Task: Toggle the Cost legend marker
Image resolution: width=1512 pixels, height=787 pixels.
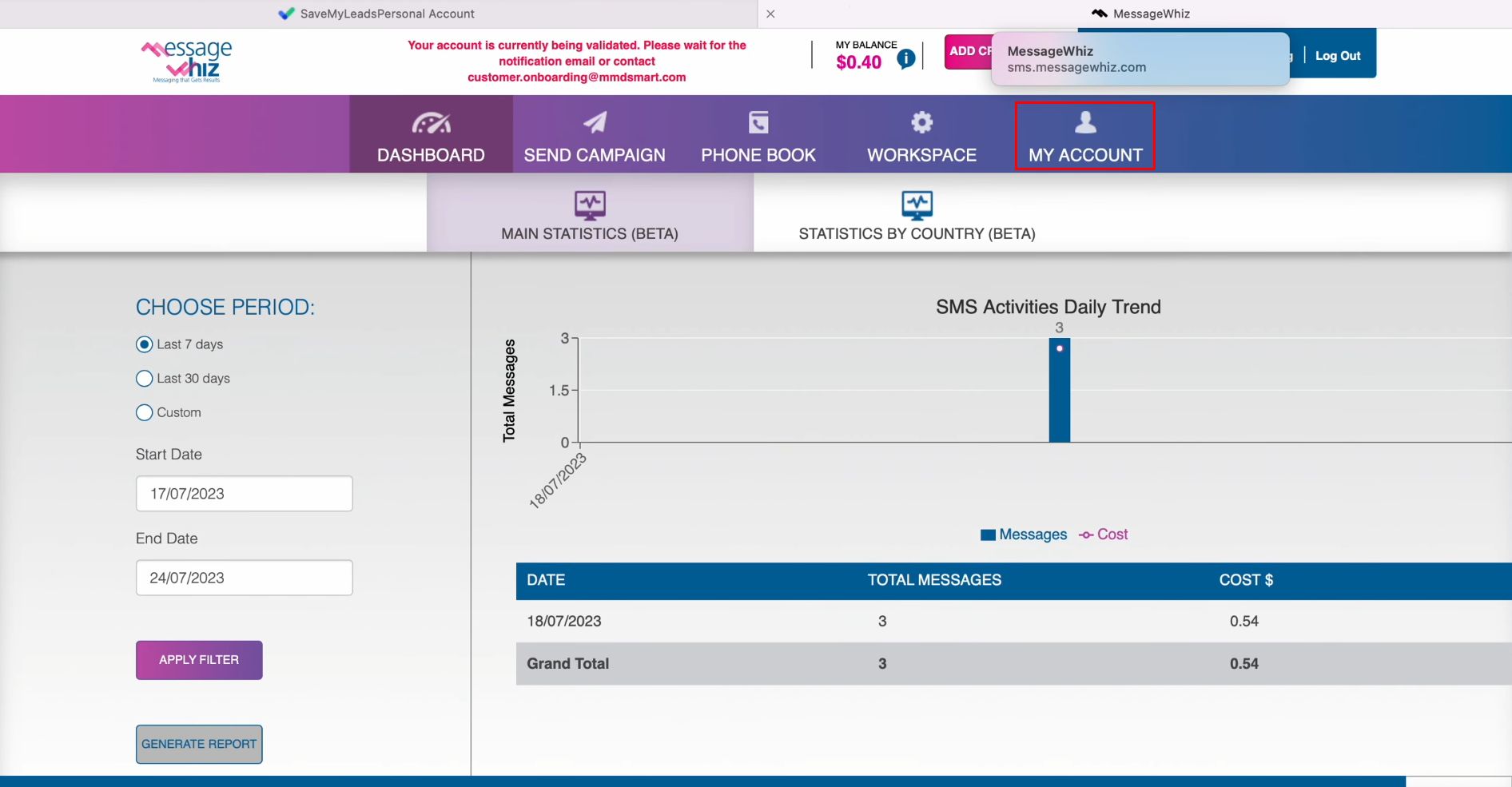Action: click(x=1086, y=535)
